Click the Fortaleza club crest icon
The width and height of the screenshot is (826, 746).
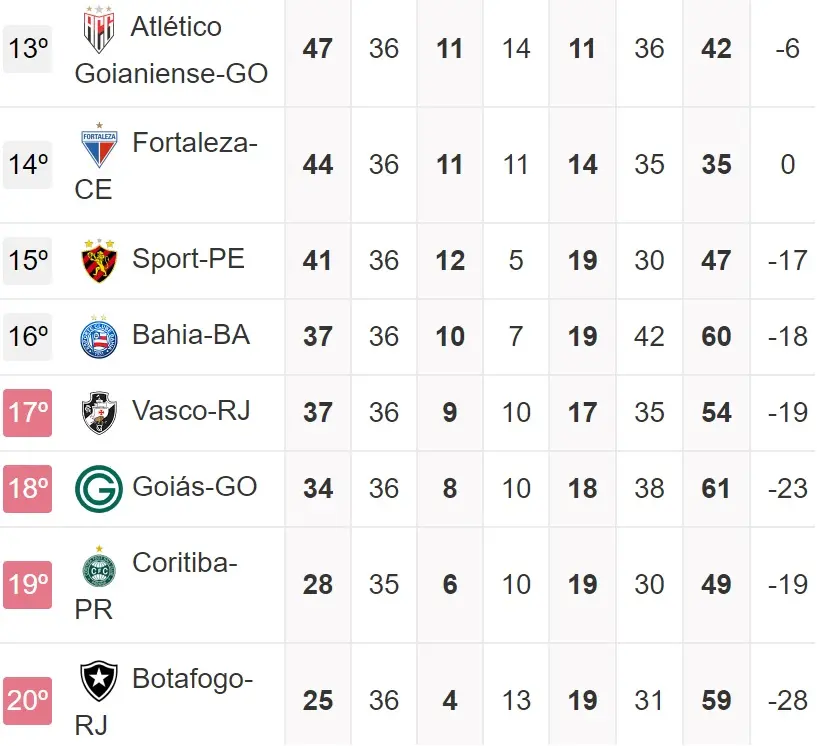(x=99, y=147)
